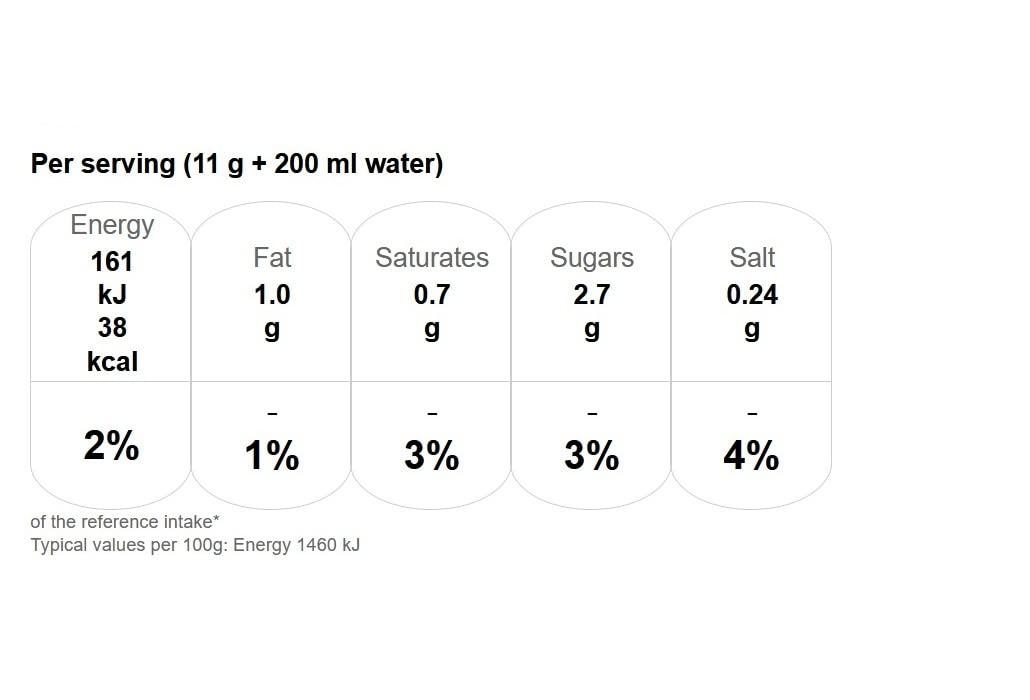Click the kcal unit text
Screen dimensions: 1030x700
pos(112,361)
